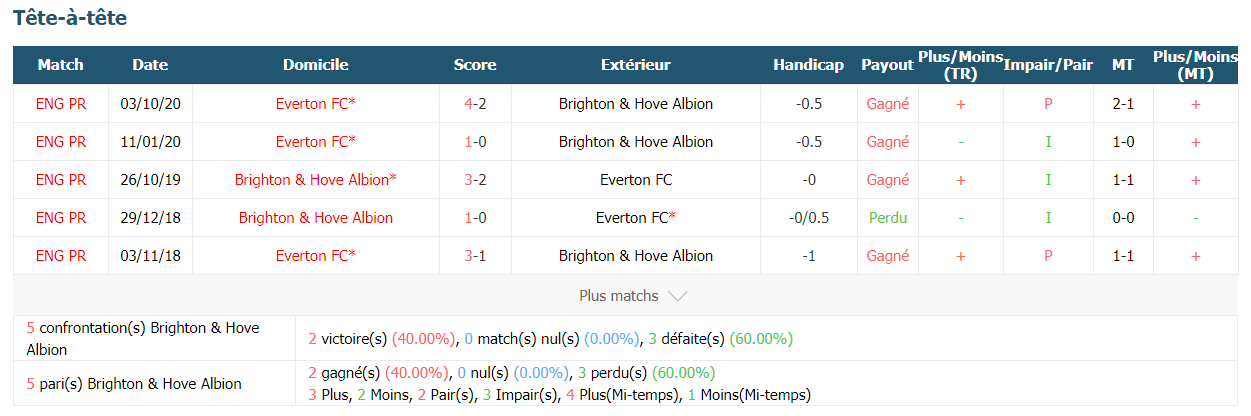Screen dimensions: 1251x416
Task: Click the Tête-à-tête section heading
Action: coord(70,18)
